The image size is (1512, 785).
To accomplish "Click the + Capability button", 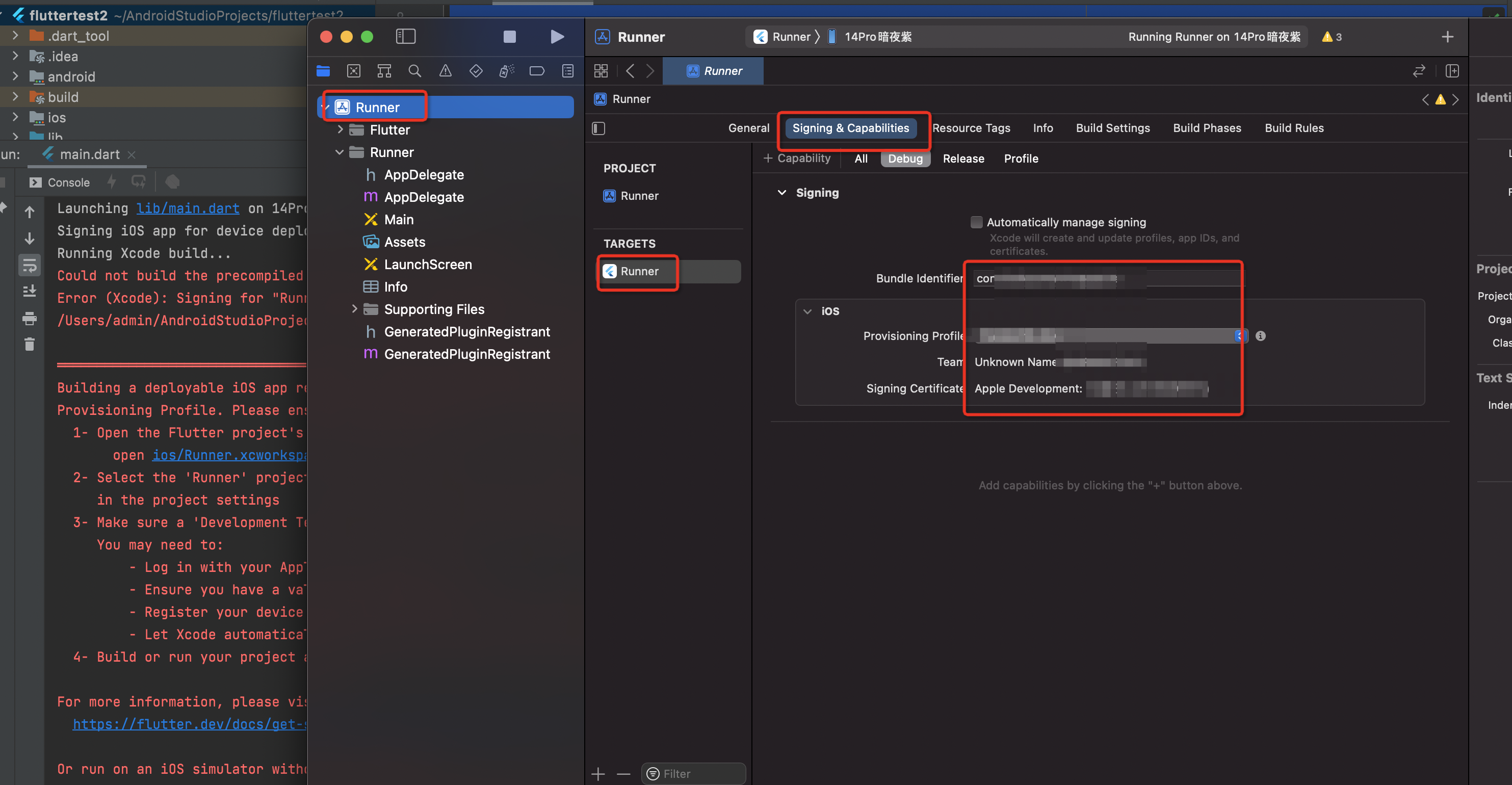I will (x=796, y=159).
